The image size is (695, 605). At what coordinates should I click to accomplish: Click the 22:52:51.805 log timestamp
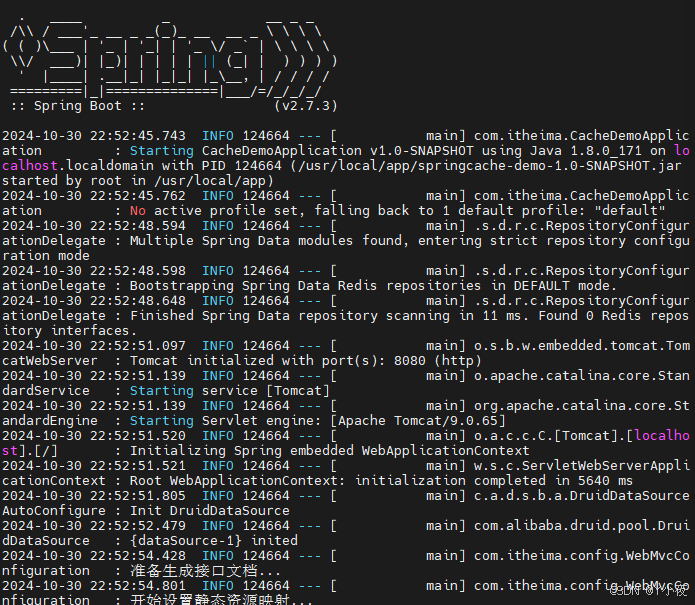pyautogui.click(x=138, y=496)
